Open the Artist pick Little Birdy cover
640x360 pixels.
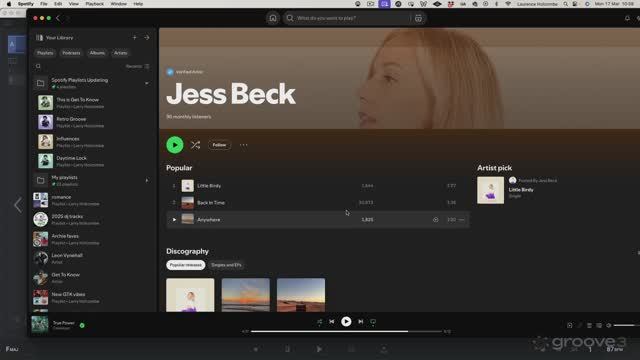point(491,190)
